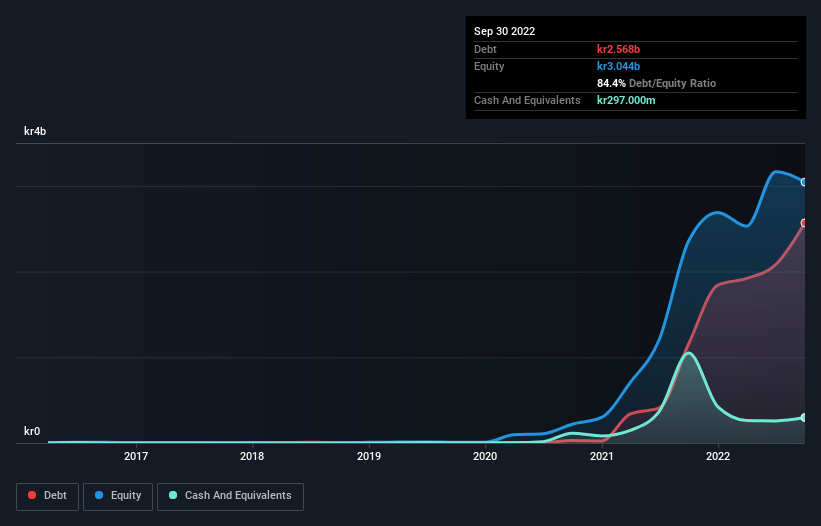Click the Sep 30 2022 tooltip date
The height and width of the screenshot is (526, 821).
pos(505,31)
